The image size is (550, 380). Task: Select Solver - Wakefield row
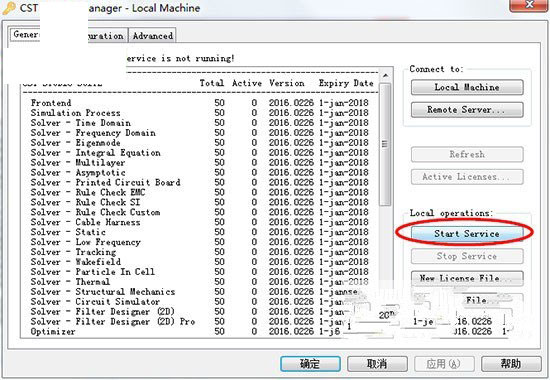pos(199,262)
